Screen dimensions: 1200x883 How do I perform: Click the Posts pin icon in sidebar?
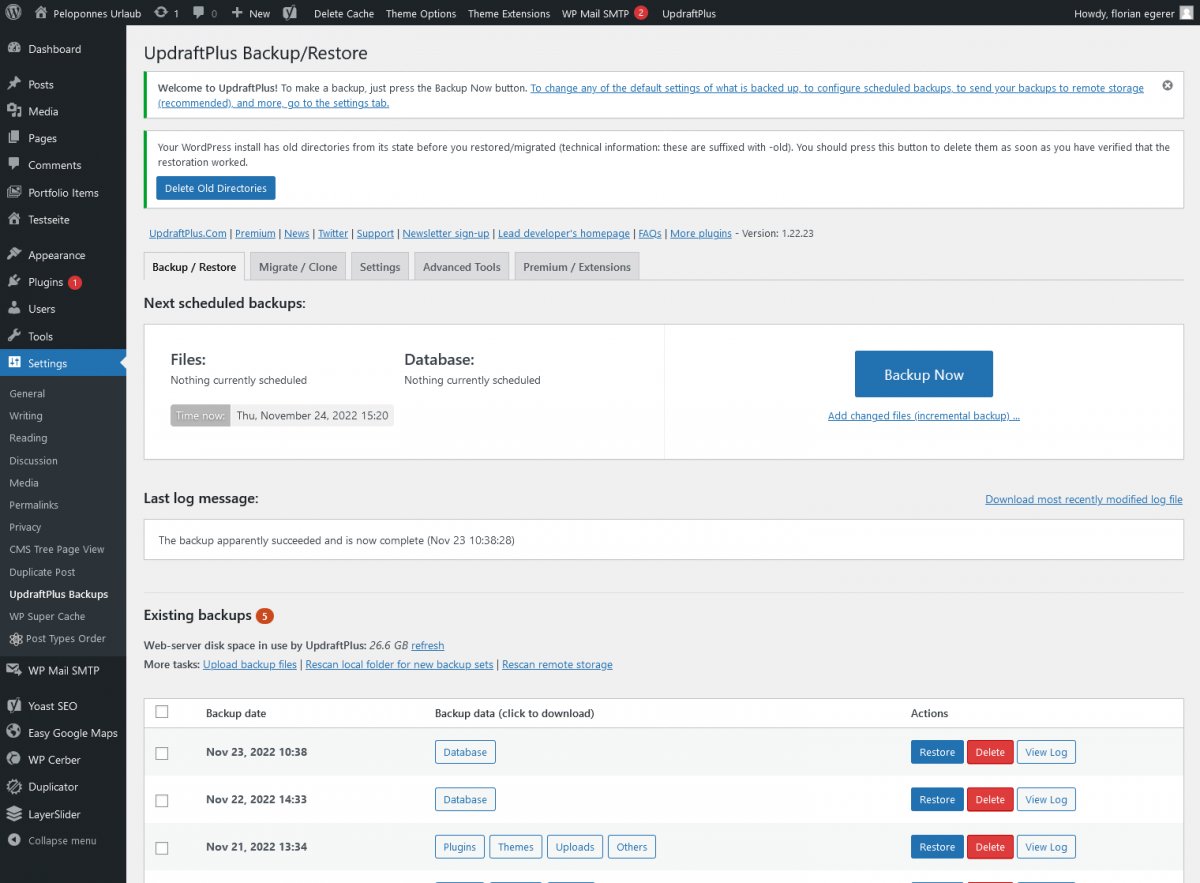pyautogui.click(x=14, y=84)
